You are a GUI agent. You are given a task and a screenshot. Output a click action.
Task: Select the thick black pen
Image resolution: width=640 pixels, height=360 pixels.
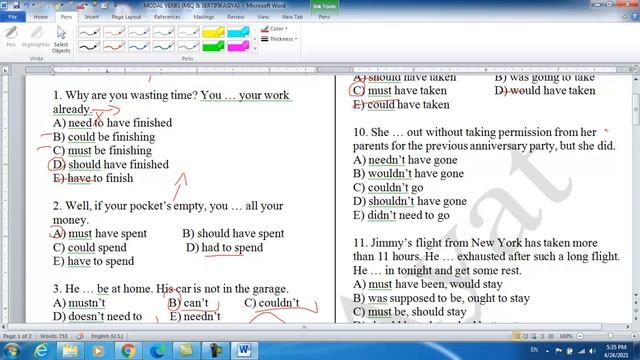point(89,46)
